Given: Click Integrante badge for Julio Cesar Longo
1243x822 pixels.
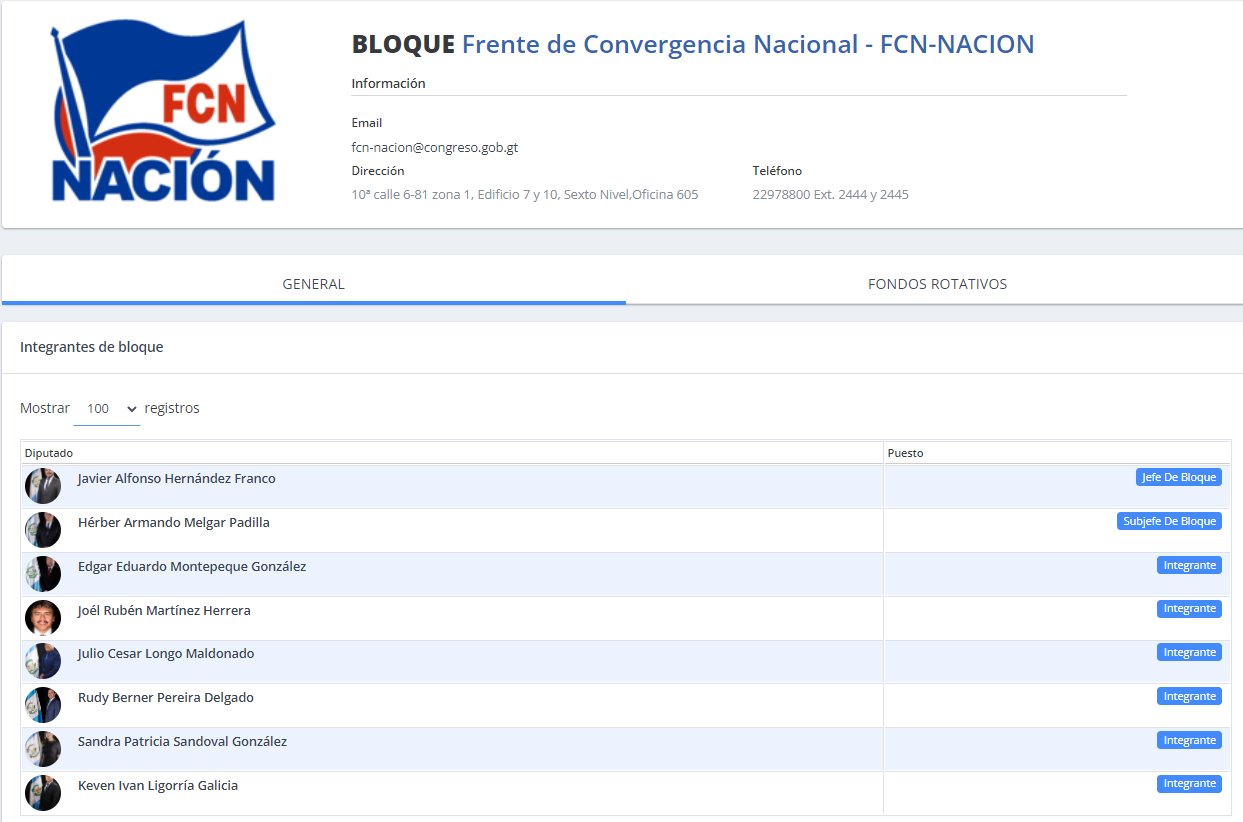Looking at the screenshot, I should coord(1189,653).
